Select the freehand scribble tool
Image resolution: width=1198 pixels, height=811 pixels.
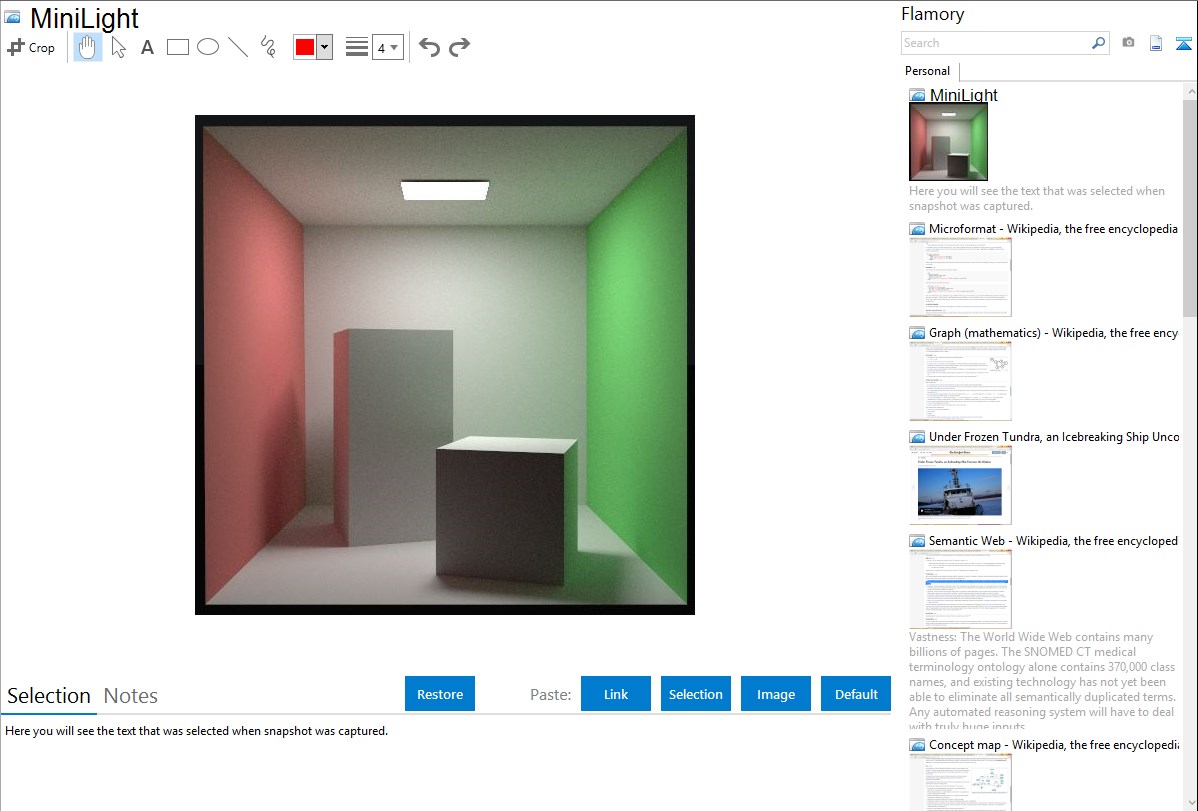tap(268, 47)
